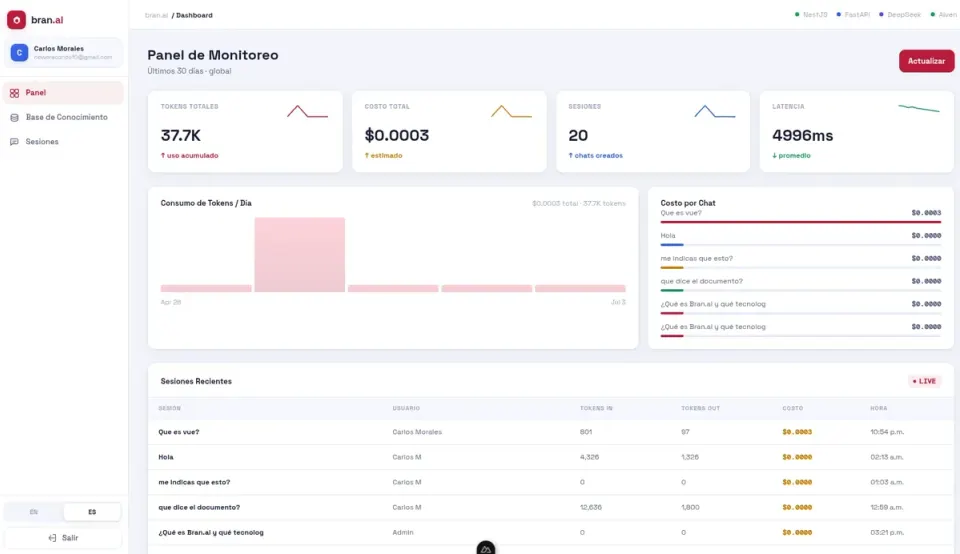Image resolution: width=960 pixels, height=554 pixels.
Task: Click the Salir logout button
Action: (x=63, y=537)
